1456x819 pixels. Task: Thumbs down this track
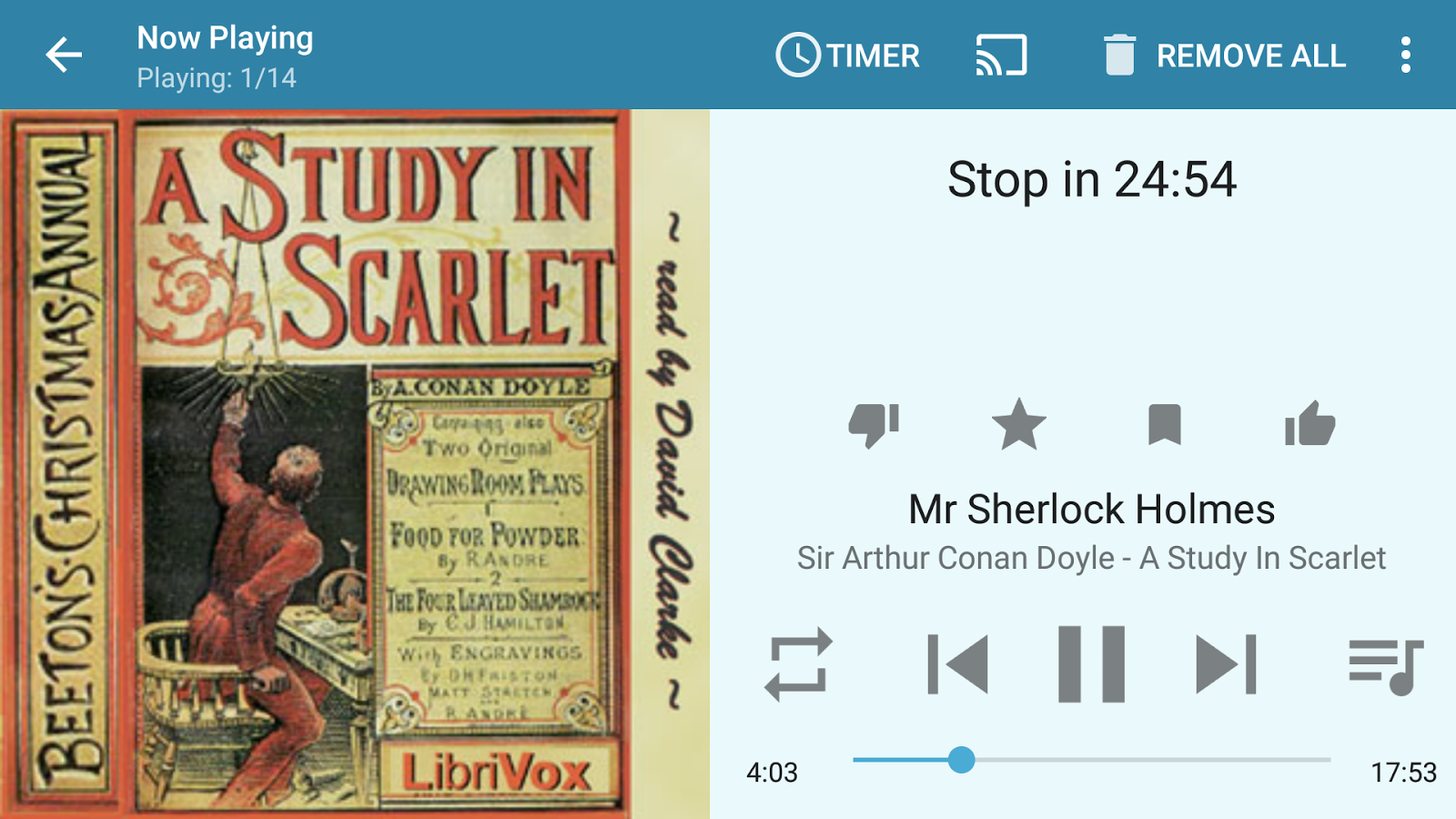point(874,425)
